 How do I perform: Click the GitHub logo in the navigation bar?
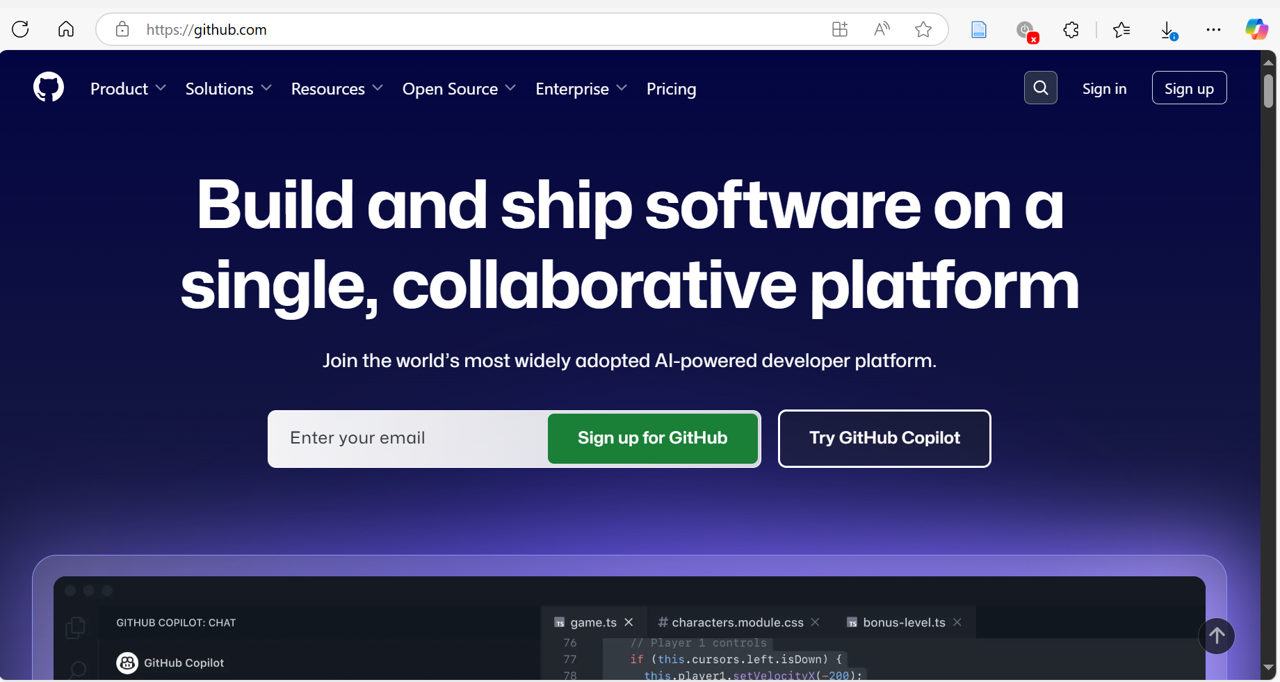[48, 87]
